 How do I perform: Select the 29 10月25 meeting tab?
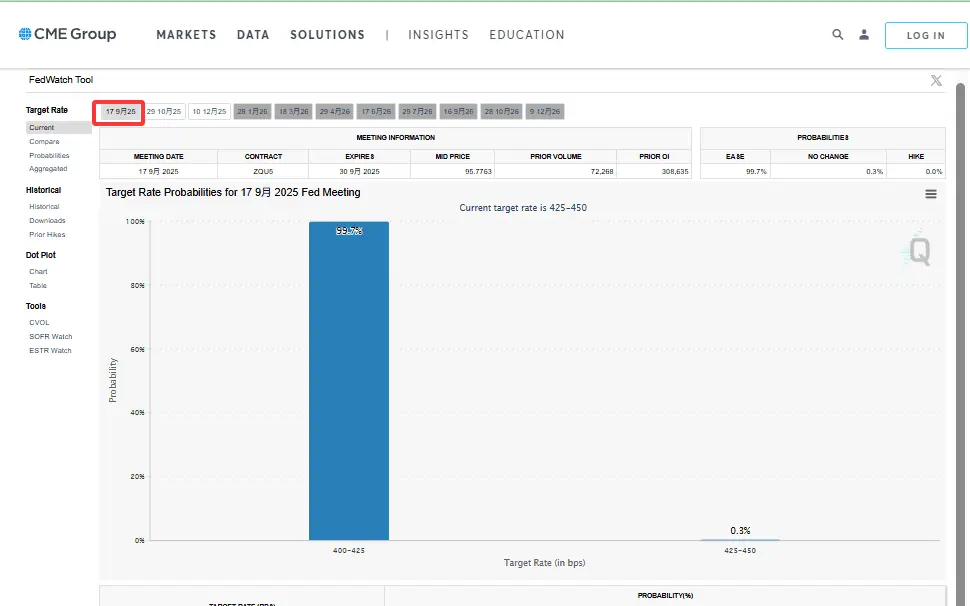[164, 112]
